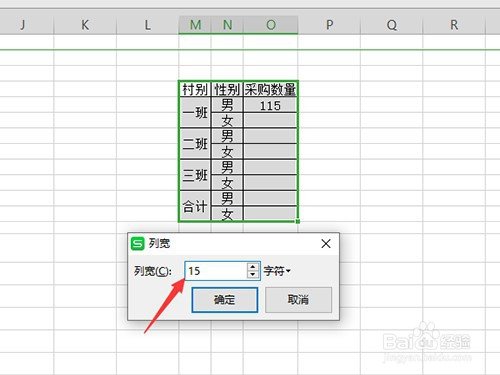Click the 确定 button in column width dialog
This screenshot has width=500, height=375.
225,300
